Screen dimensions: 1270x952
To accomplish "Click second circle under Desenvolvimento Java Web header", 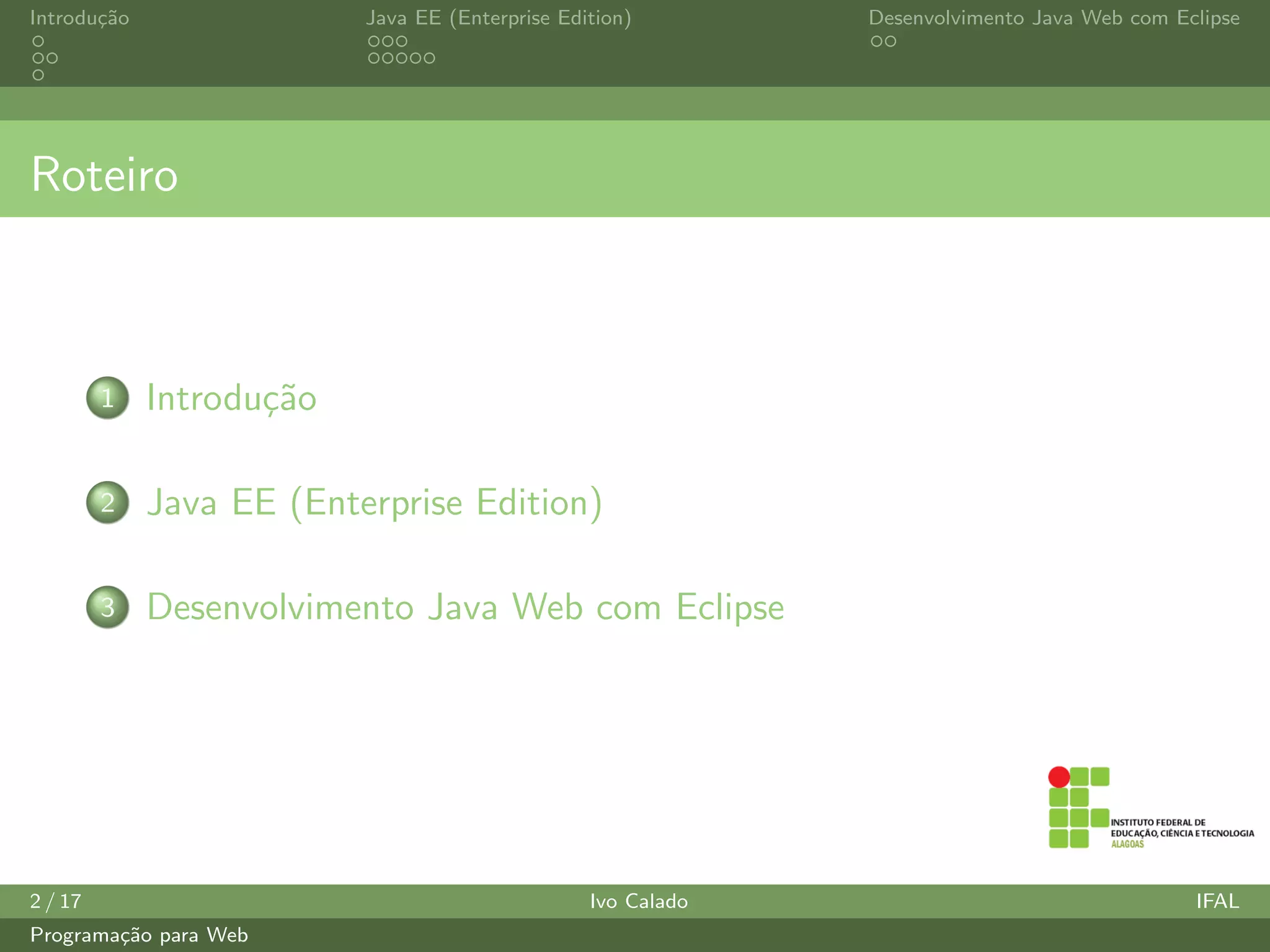I will coord(890,42).
